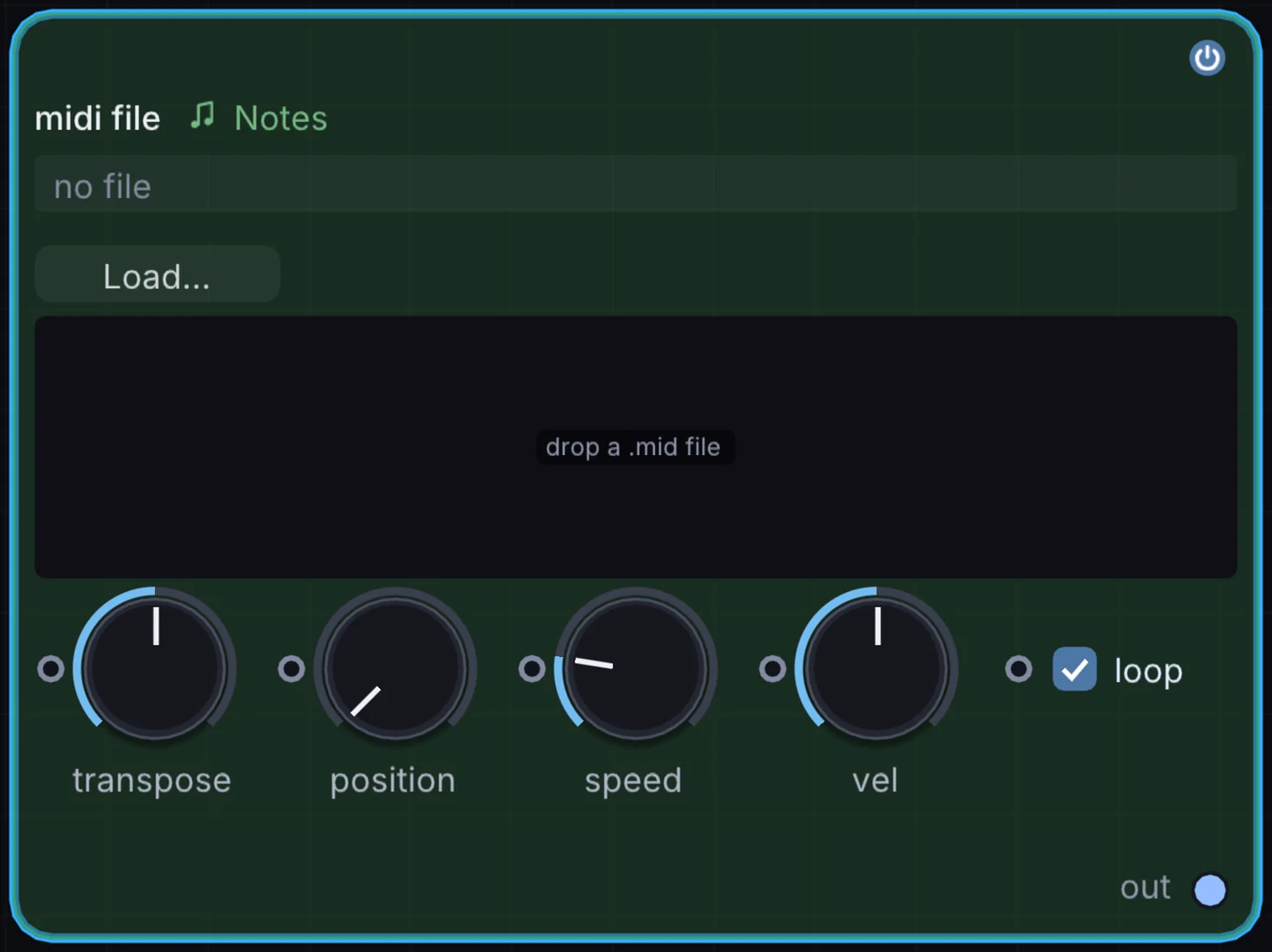
Task: Click the 'no file' filename field
Action: click(x=635, y=184)
